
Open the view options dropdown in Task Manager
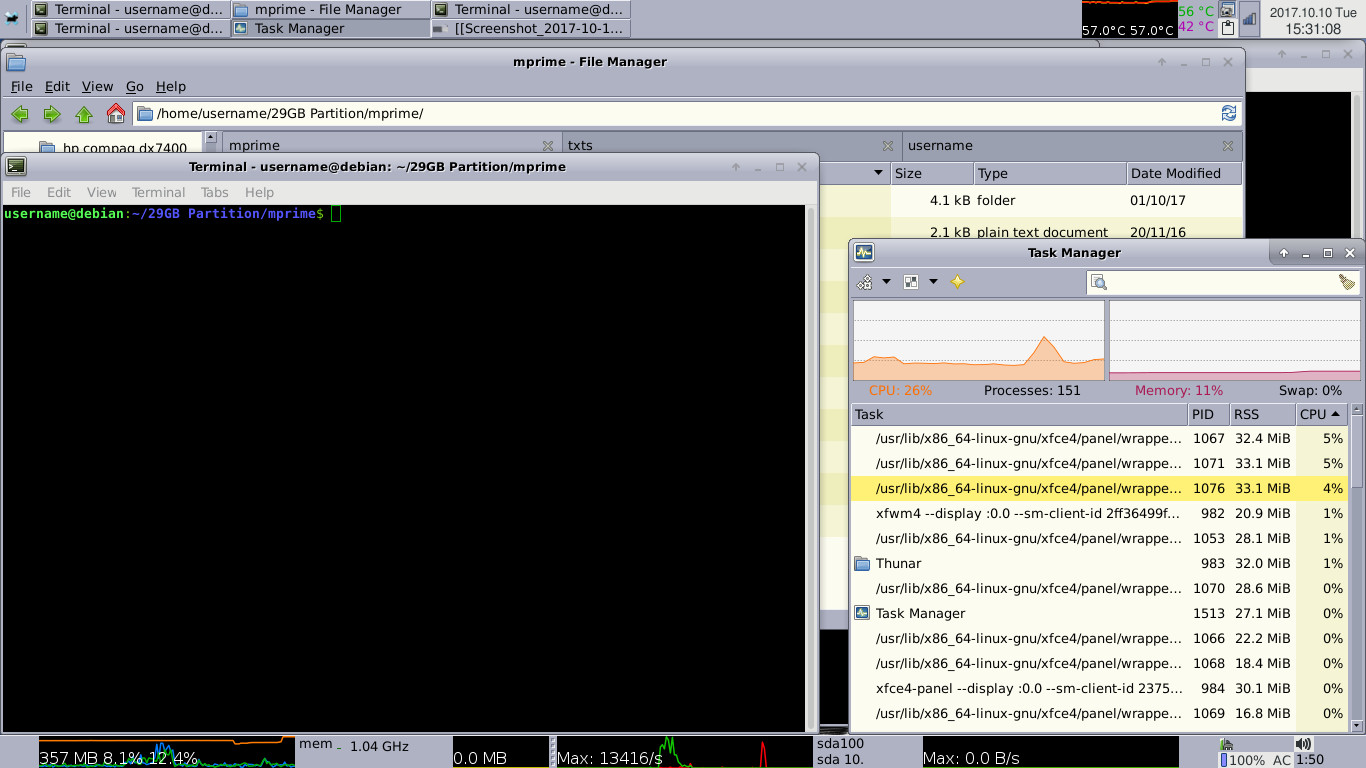point(933,282)
